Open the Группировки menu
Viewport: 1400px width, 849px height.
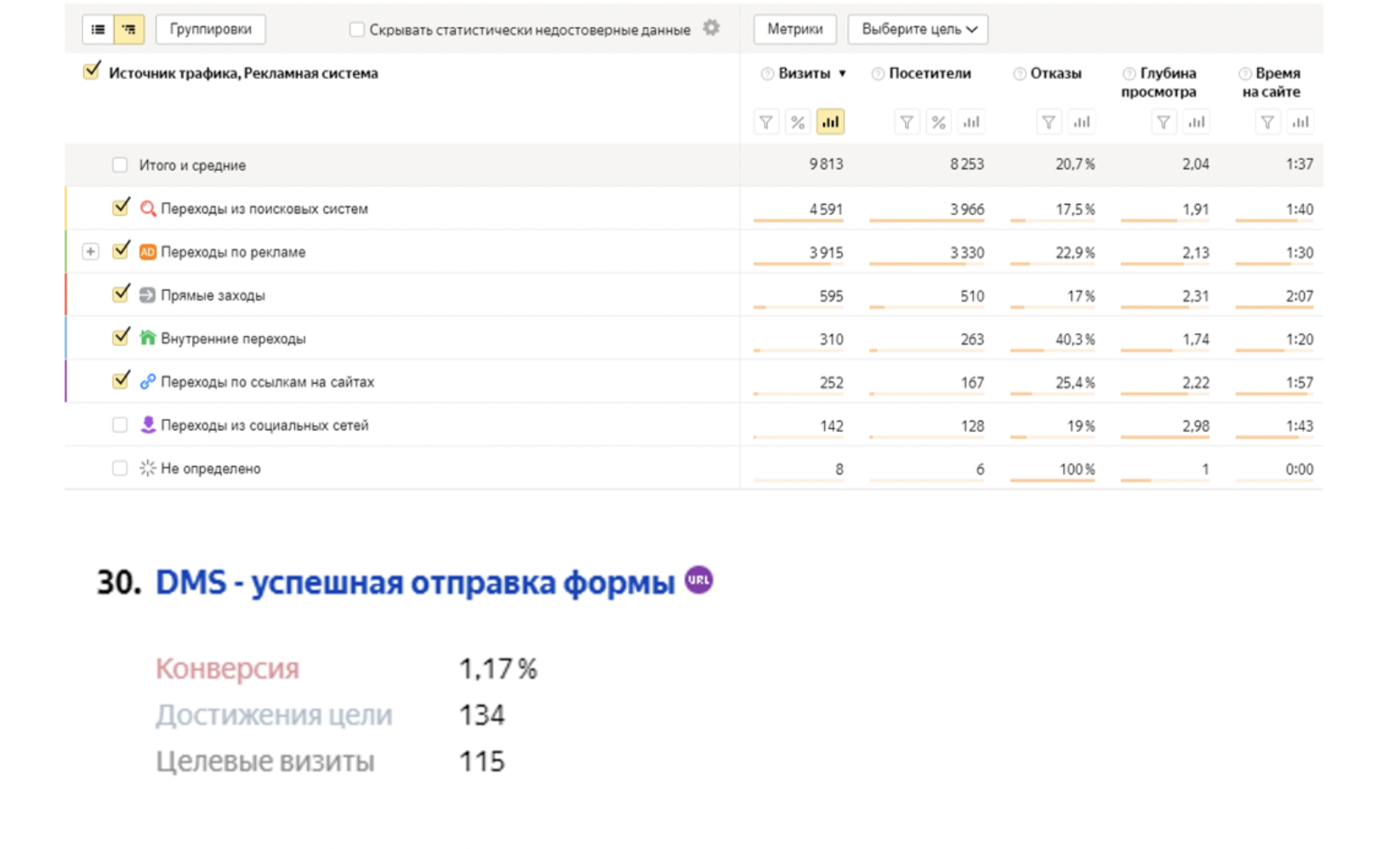tap(210, 29)
